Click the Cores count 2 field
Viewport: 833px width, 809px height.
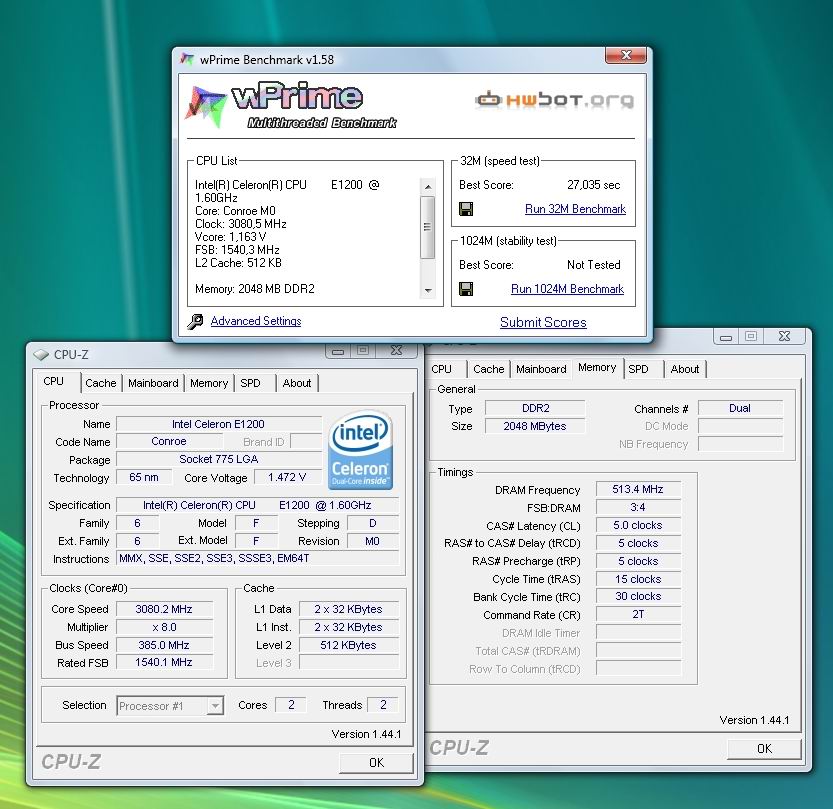click(x=291, y=705)
